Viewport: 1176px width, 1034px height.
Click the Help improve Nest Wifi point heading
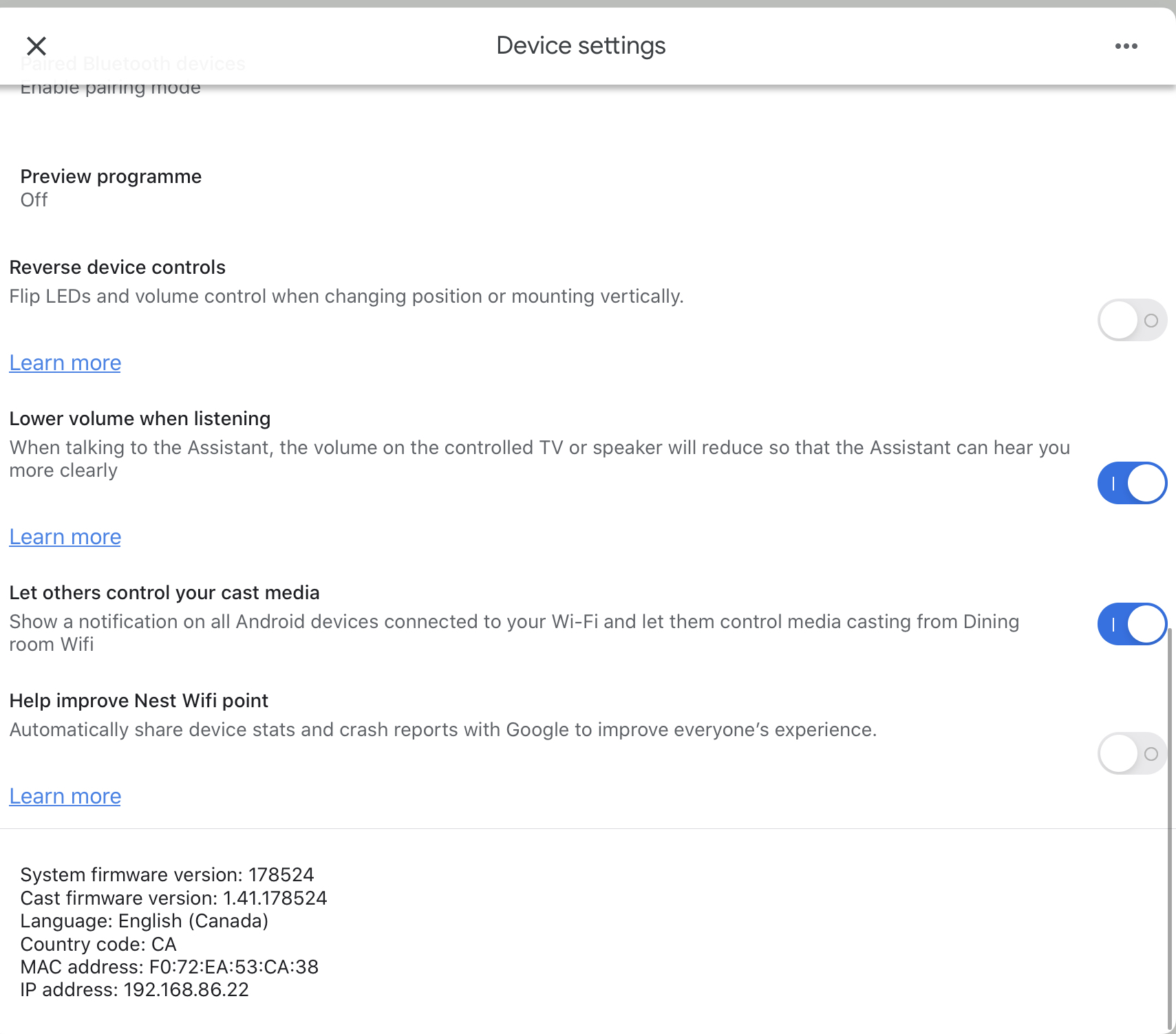(139, 700)
